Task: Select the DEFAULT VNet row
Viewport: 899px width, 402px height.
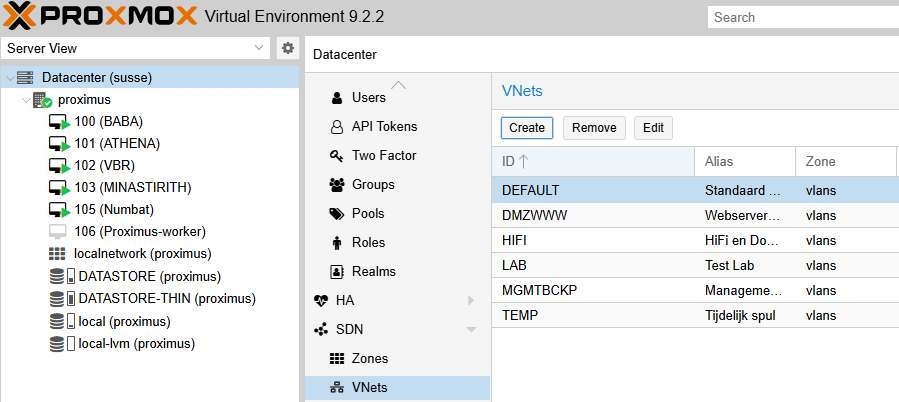Action: coord(695,190)
